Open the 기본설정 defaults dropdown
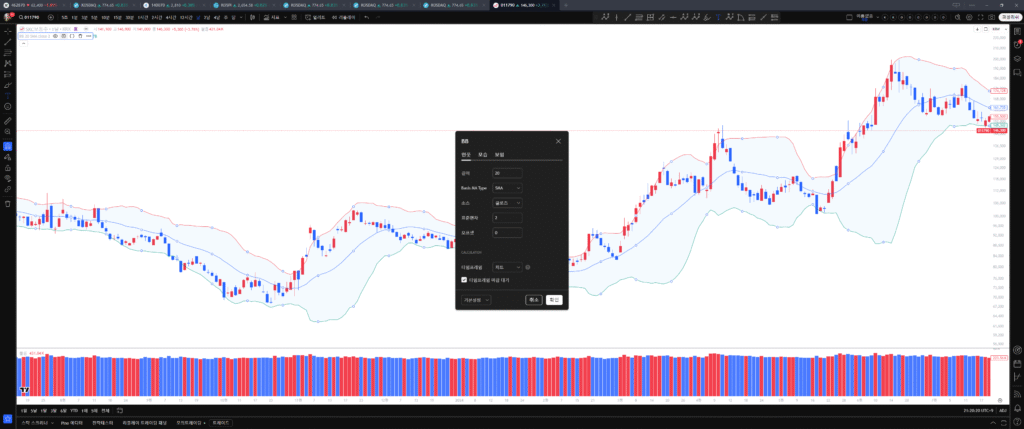This screenshot has width=1024, height=429. pyautogui.click(x=474, y=300)
